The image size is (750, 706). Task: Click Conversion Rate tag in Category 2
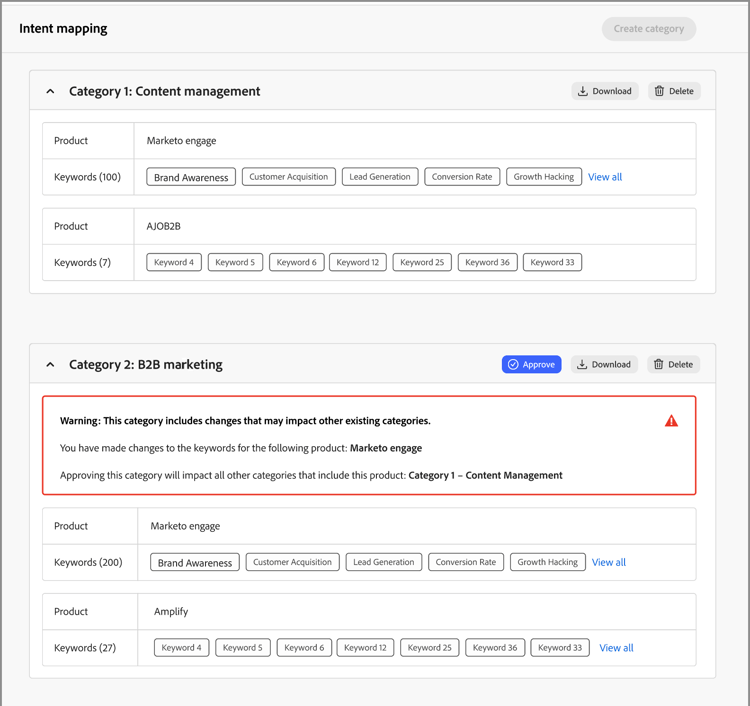click(x=466, y=562)
